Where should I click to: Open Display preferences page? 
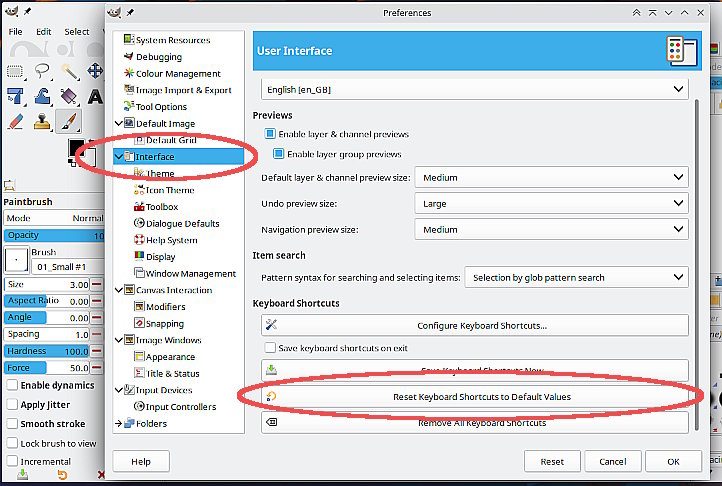pos(160,257)
